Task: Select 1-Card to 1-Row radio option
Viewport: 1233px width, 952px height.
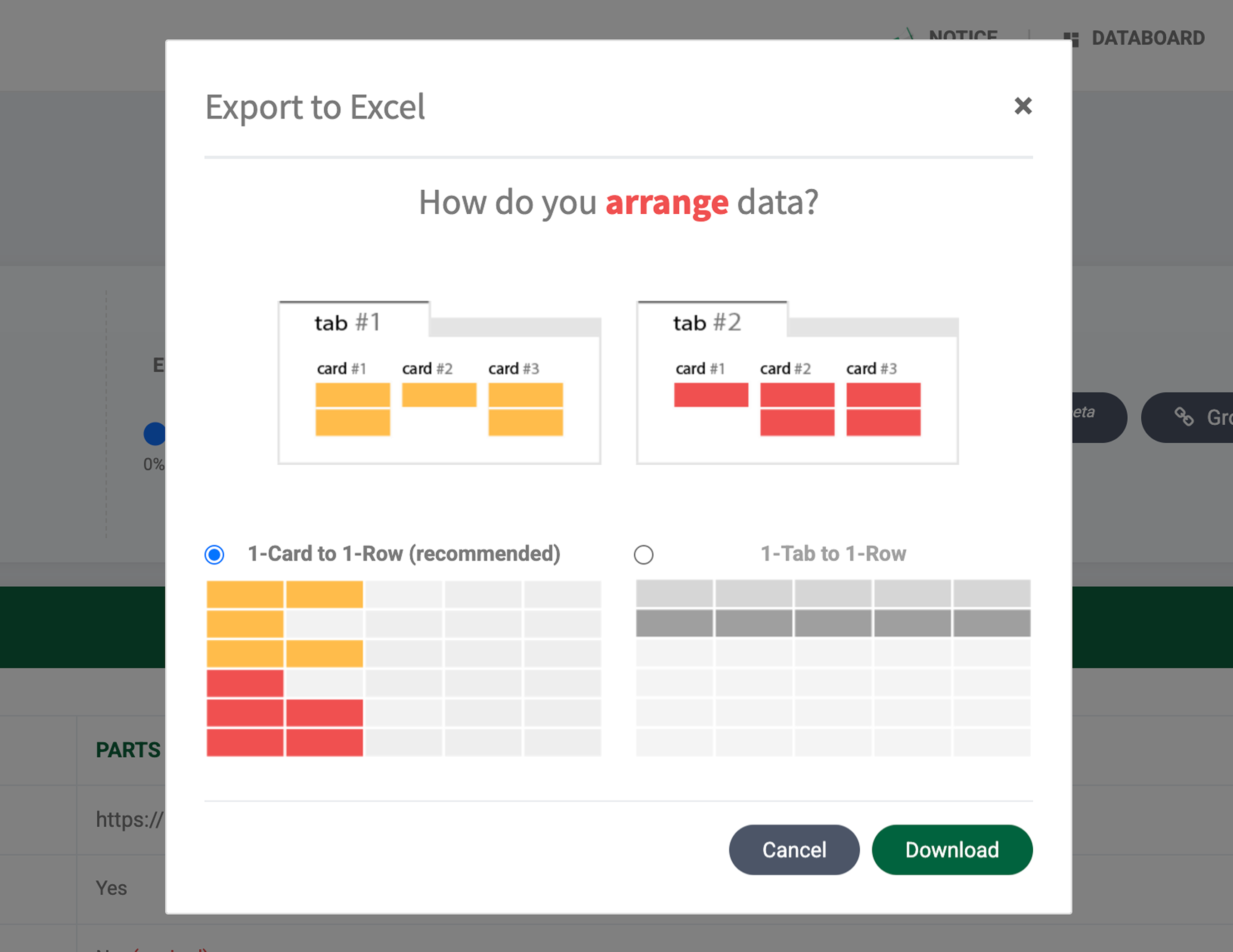Action: [x=215, y=555]
